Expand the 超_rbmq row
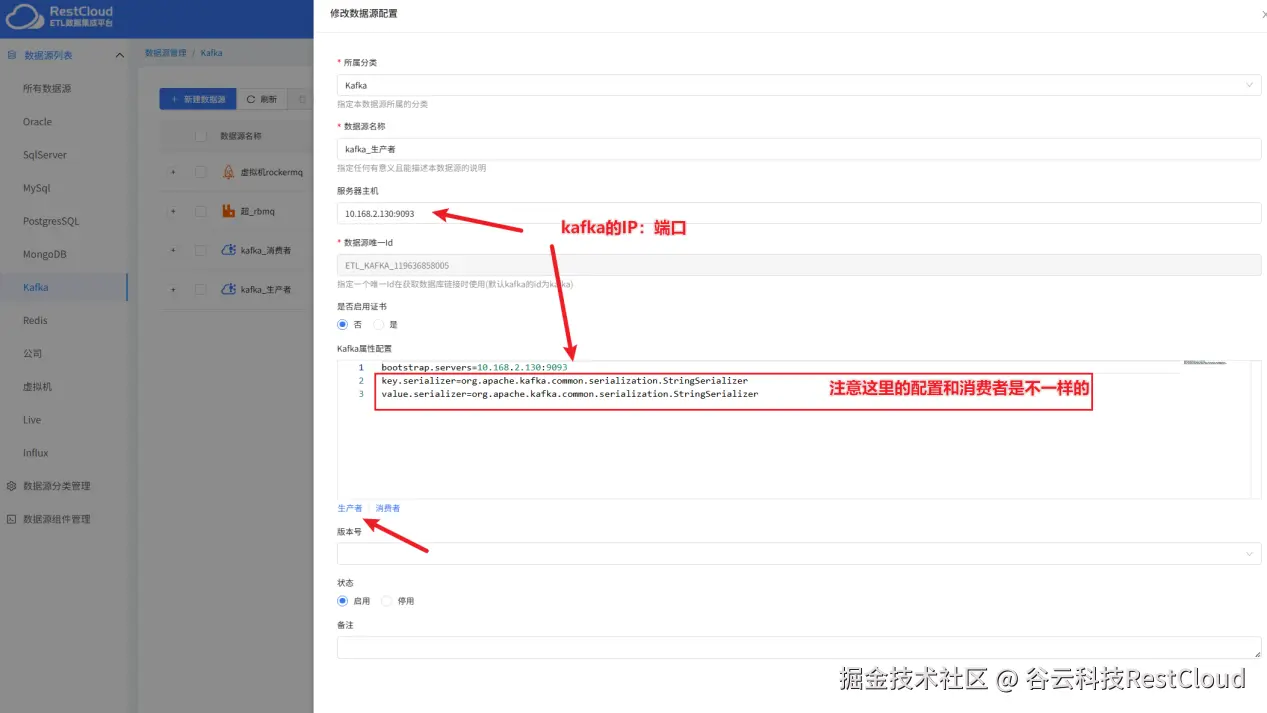This screenshot has width=1267, height=713. pyautogui.click(x=173, y=211)
